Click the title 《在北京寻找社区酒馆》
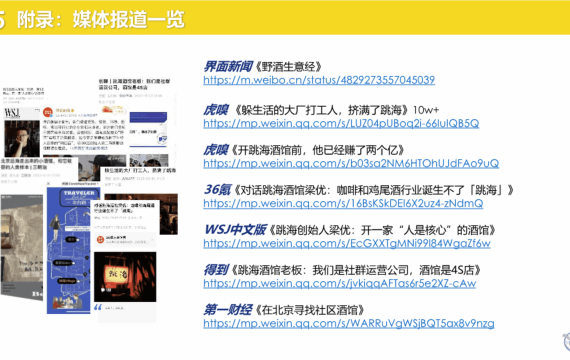 click(310, 310)
